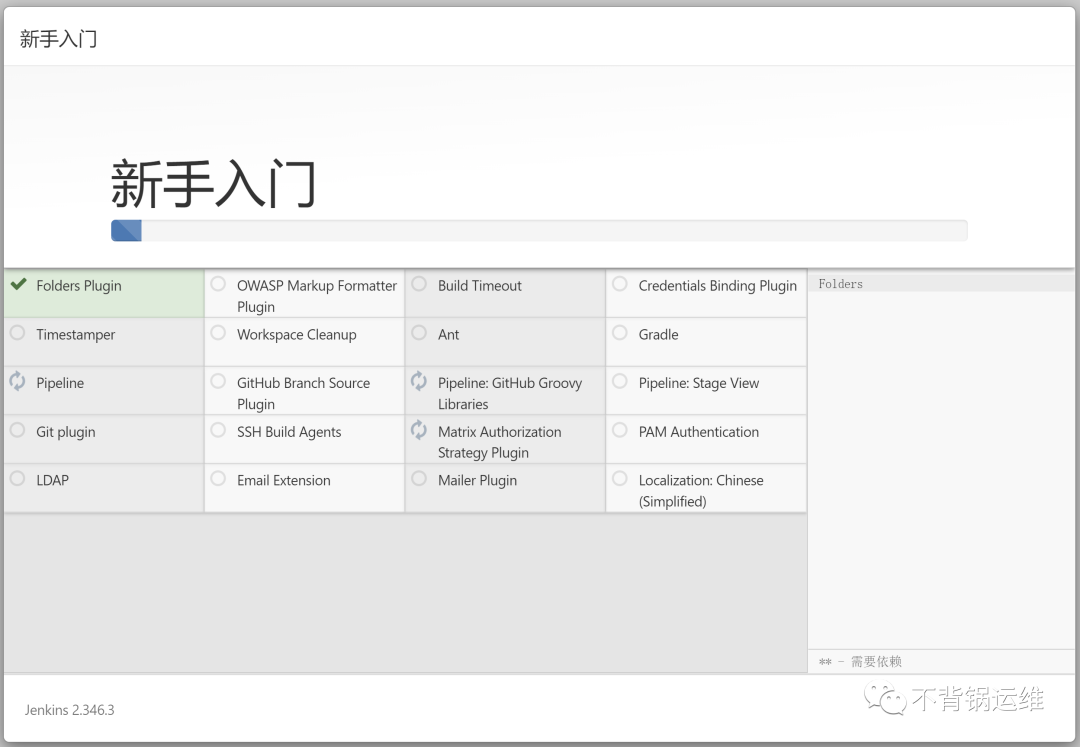Click the pending circle beside Credentials Binding Plugin

pyautogui.click(x=620, y=284)
